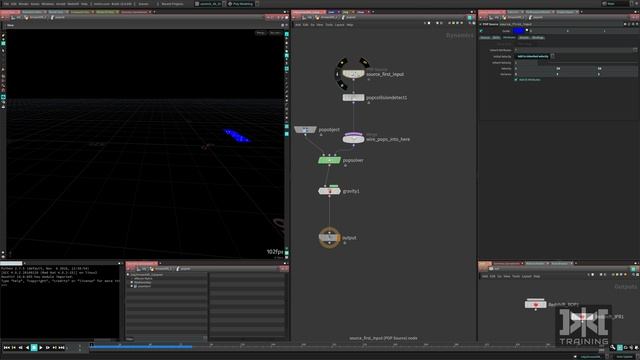Screen dimensions: 640x360
Task: Click current frame marker at timeline start
Action: coord(92,345)
